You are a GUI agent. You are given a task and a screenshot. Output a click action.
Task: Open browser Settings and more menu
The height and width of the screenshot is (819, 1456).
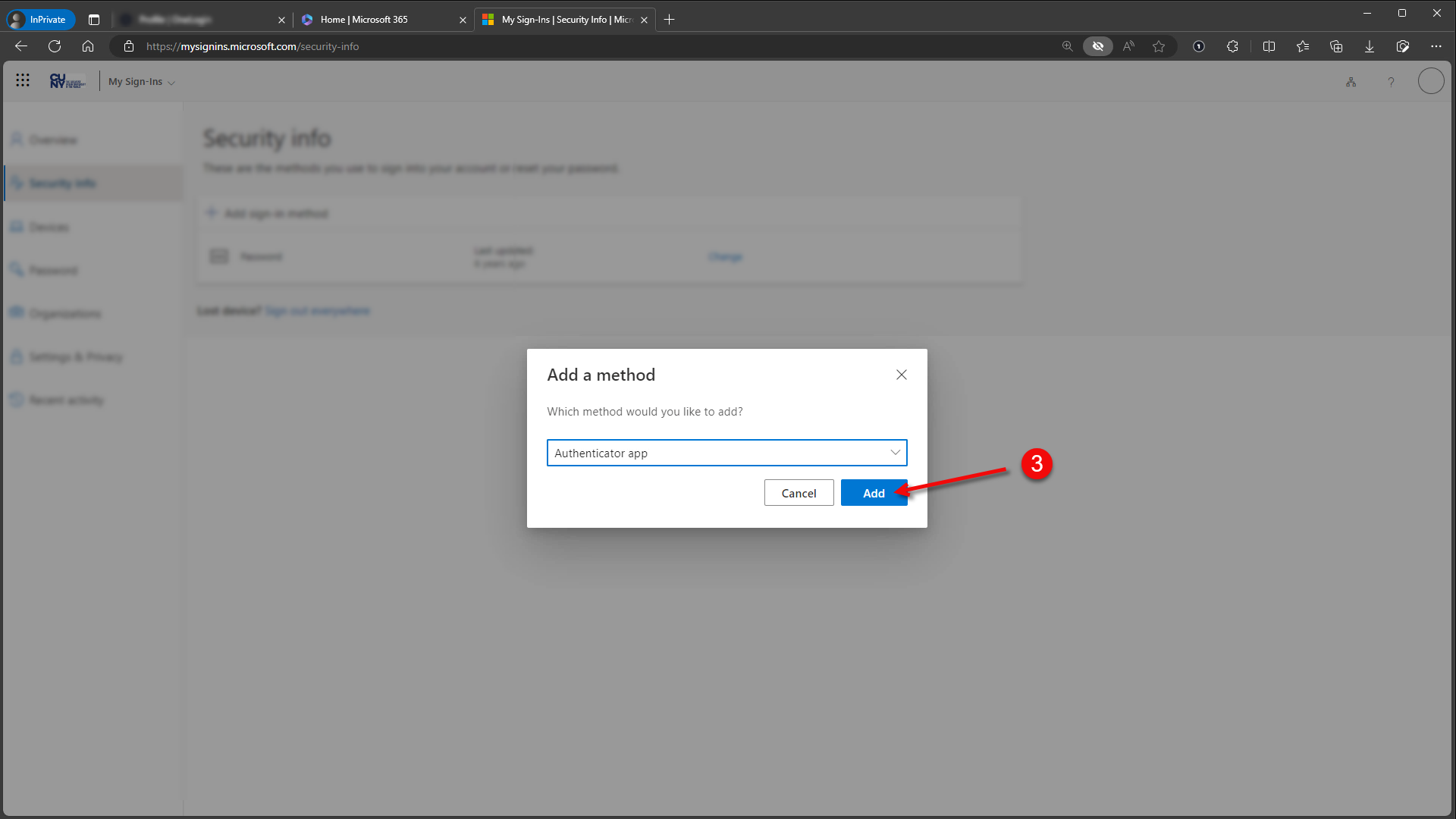pyautogui.click(x=1436, y=46)
